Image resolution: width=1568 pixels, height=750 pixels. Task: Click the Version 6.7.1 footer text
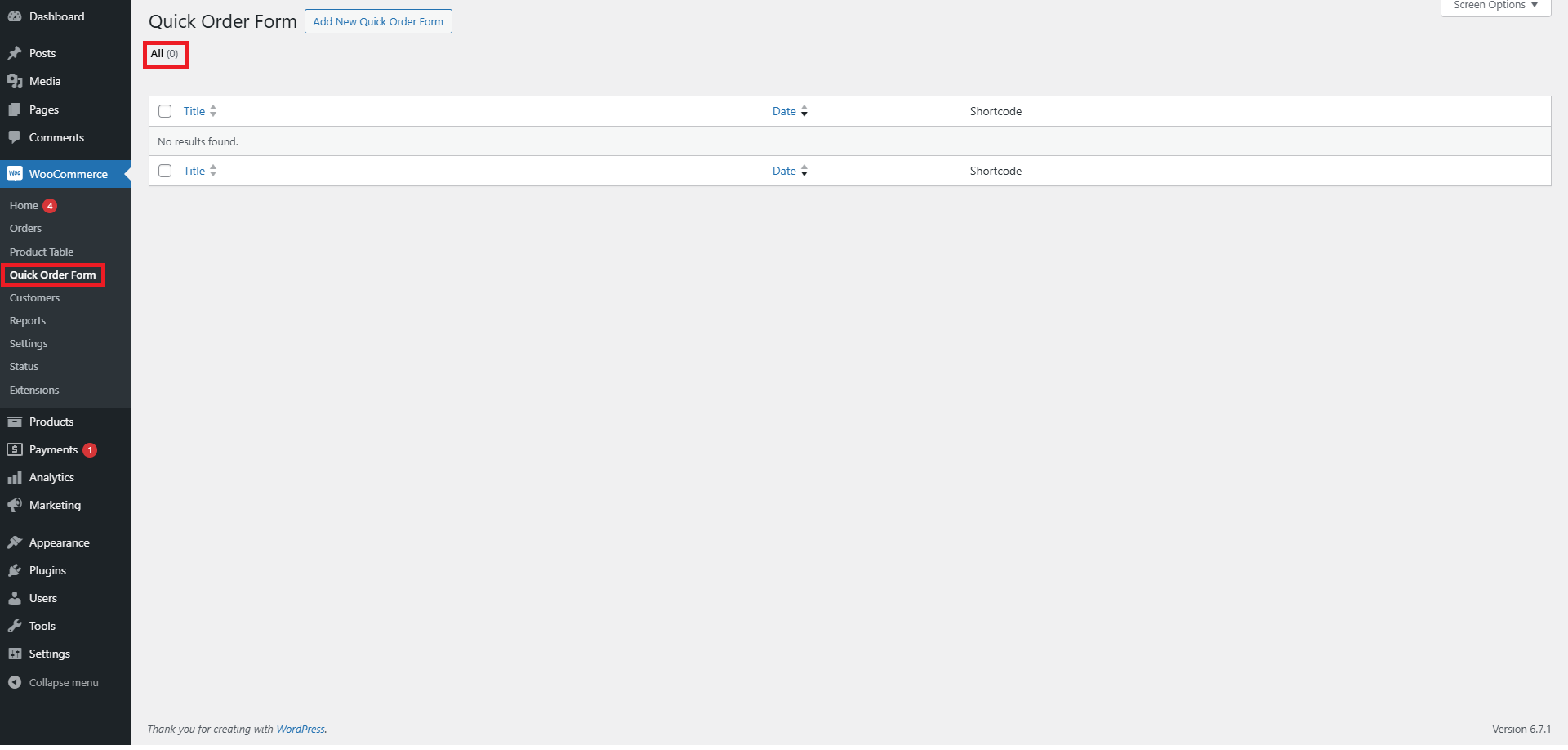1521,730
